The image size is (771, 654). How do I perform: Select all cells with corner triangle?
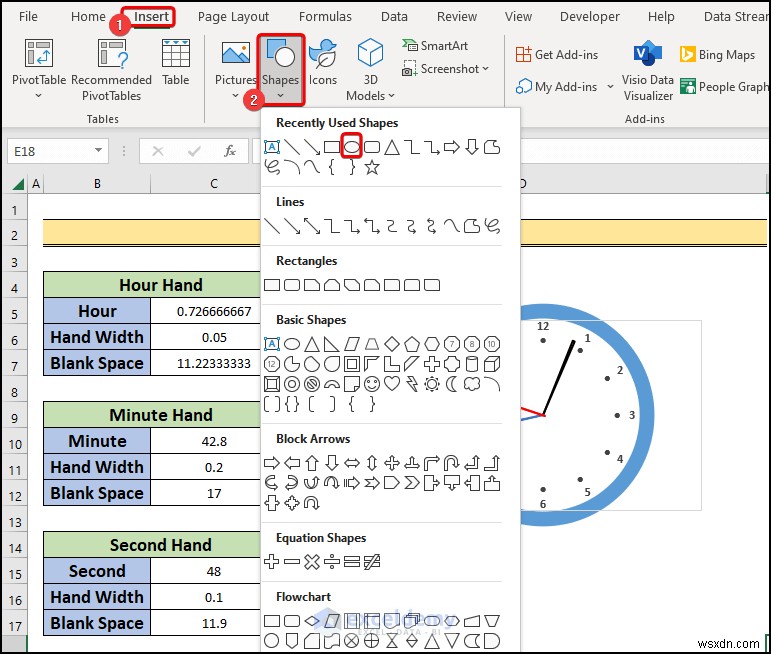(x=18, y=184)
